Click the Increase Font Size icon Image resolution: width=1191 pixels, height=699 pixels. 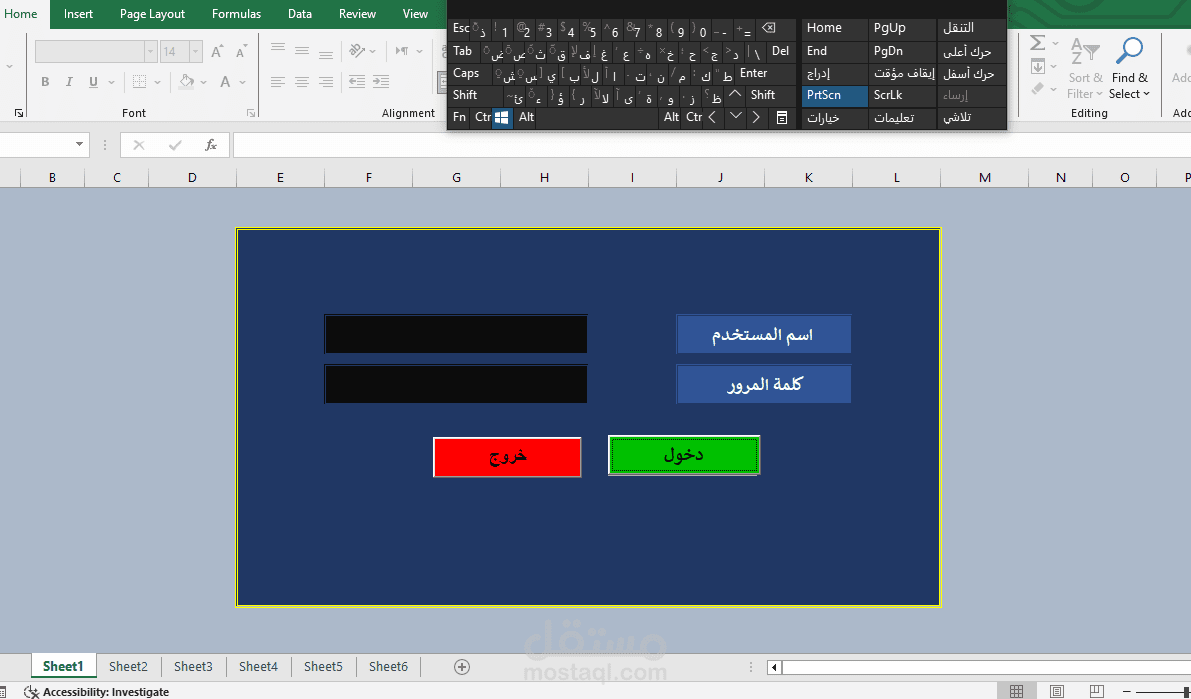[217, 52]
